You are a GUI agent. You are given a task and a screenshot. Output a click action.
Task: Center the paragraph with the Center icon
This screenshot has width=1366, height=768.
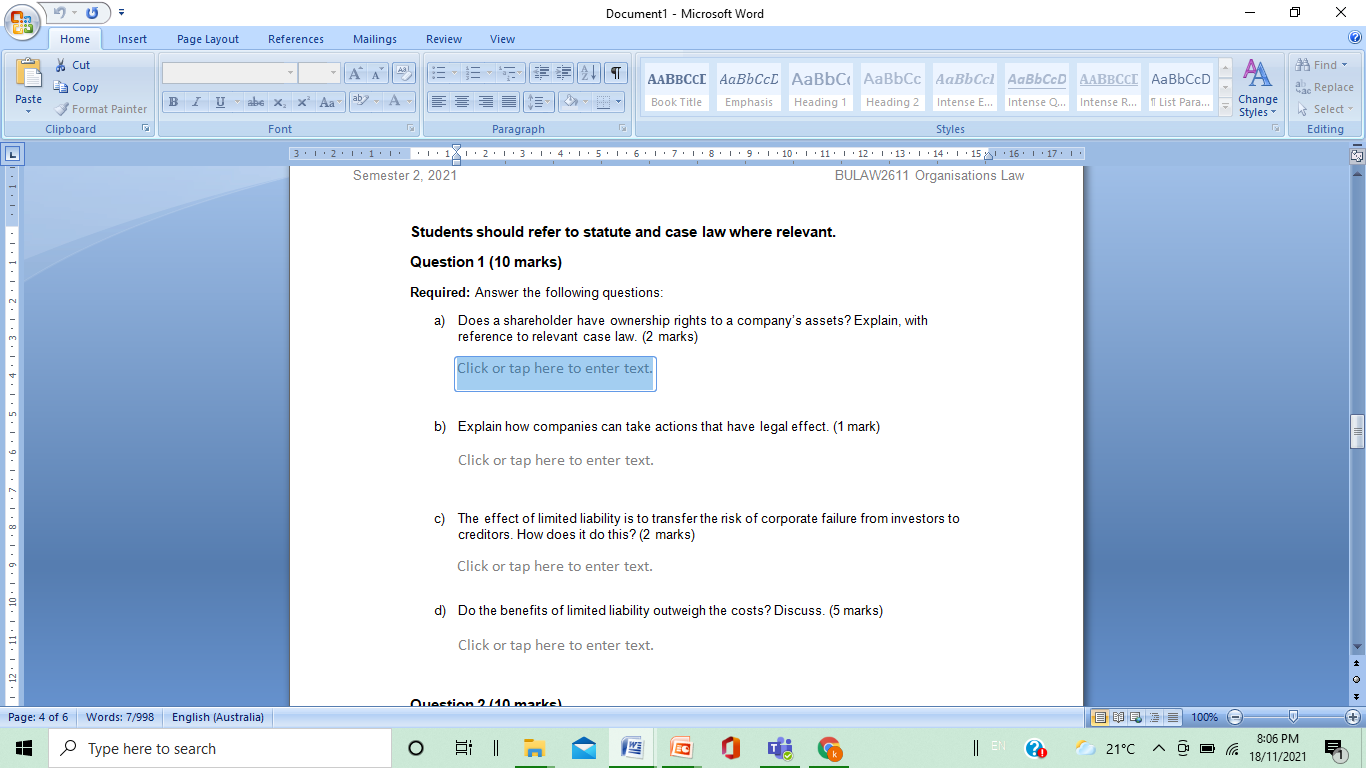[462, 102]
